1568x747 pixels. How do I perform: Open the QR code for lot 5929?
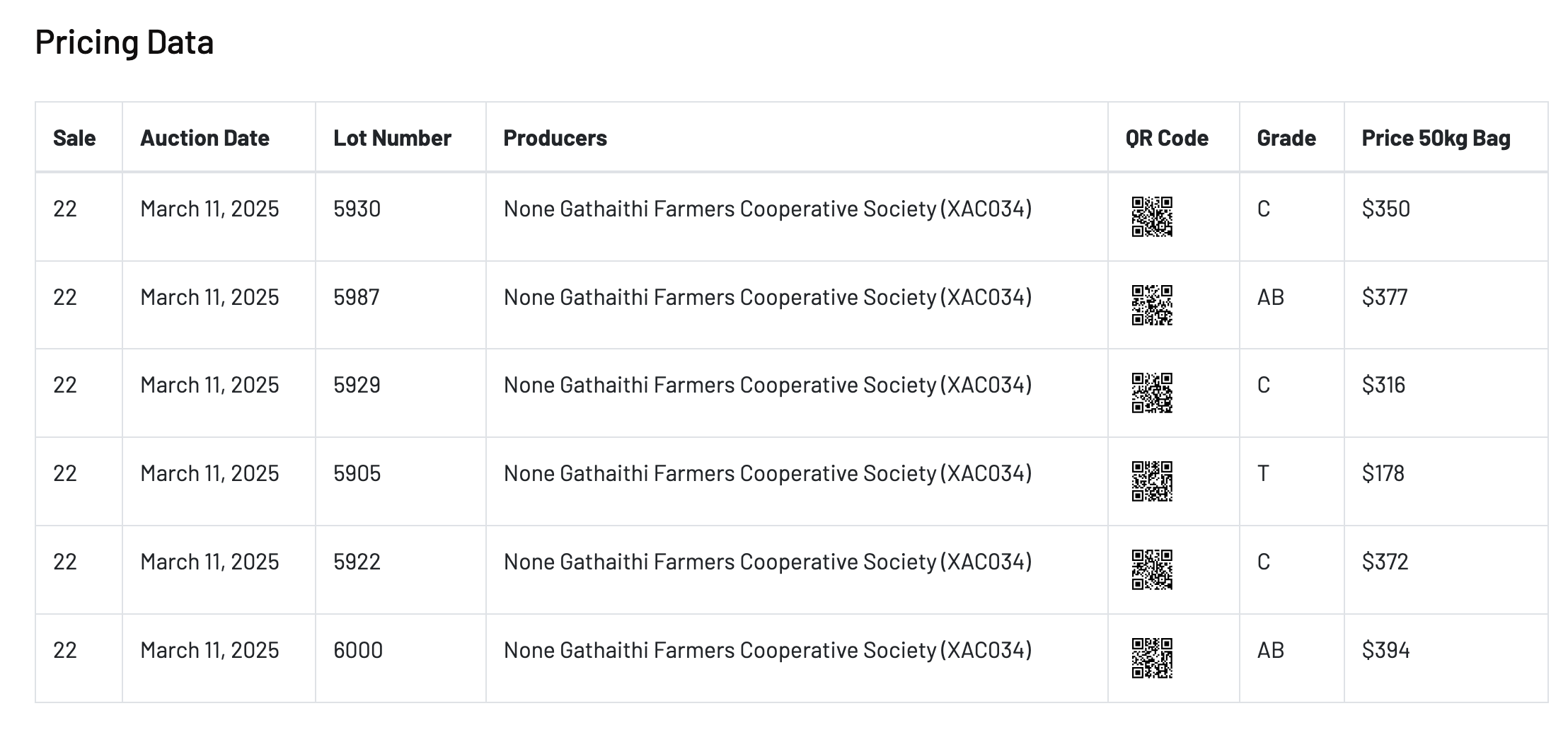click(1152, 393)
